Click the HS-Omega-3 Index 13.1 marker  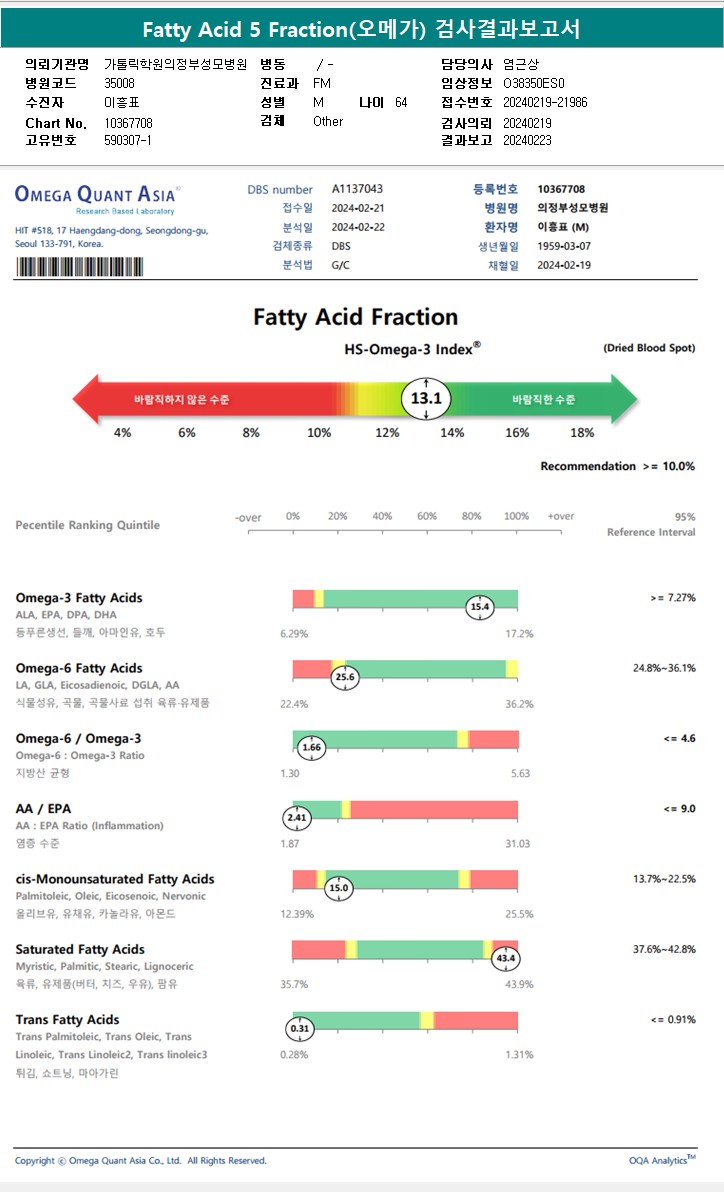click(x=426, y=398)
